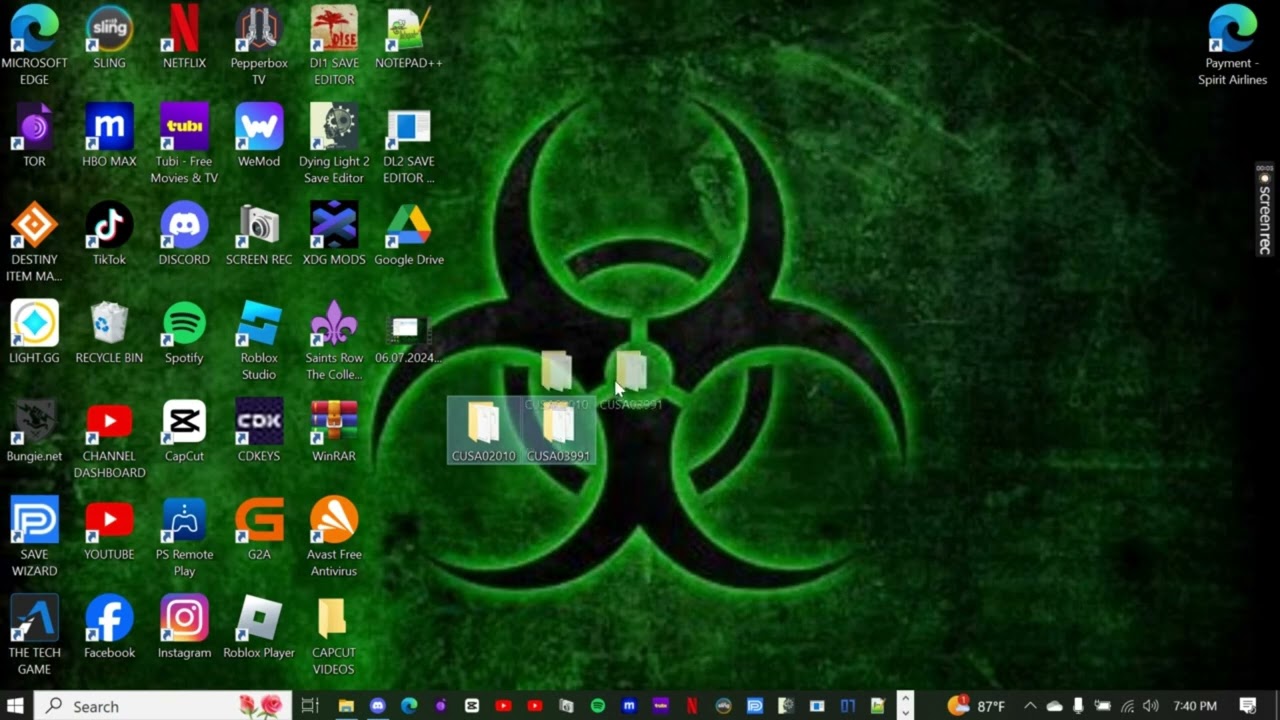This screenshot has width=1280, height=720.
Task: Select the CAPCUT VIDEOS folder
Action: (x=334, y=635)
